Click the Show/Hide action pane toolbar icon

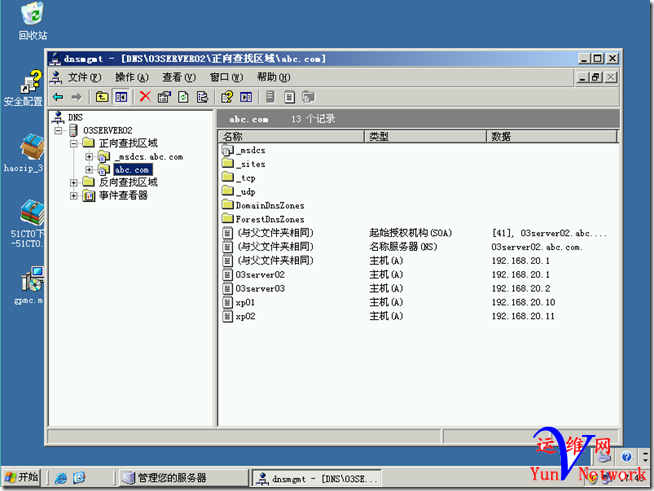(246, 97)
